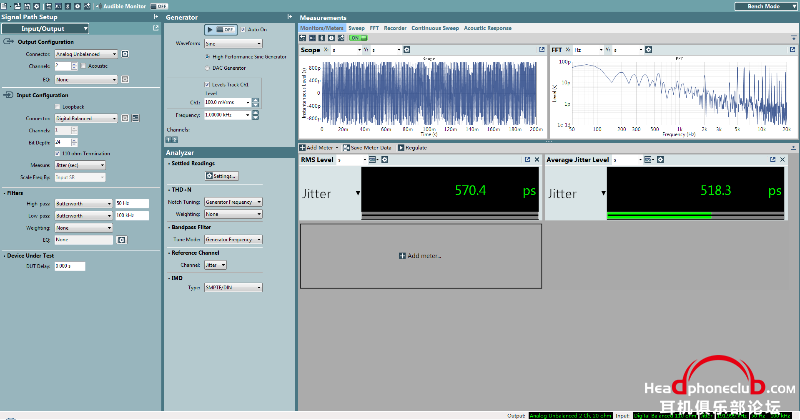
Task: Toggle the Audible Monitor switch
Action: coord(159,6)
